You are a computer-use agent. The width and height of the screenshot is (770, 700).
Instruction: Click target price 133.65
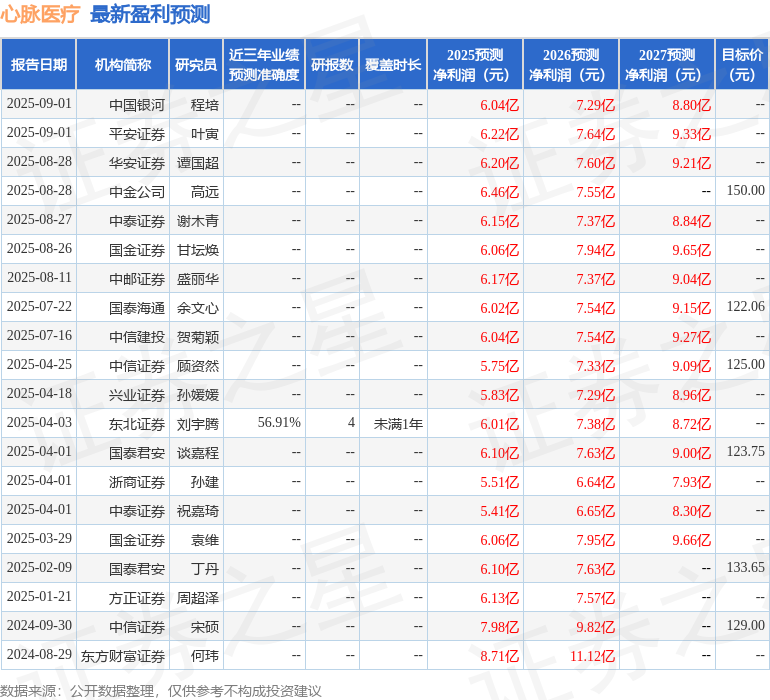click(745, 567)
